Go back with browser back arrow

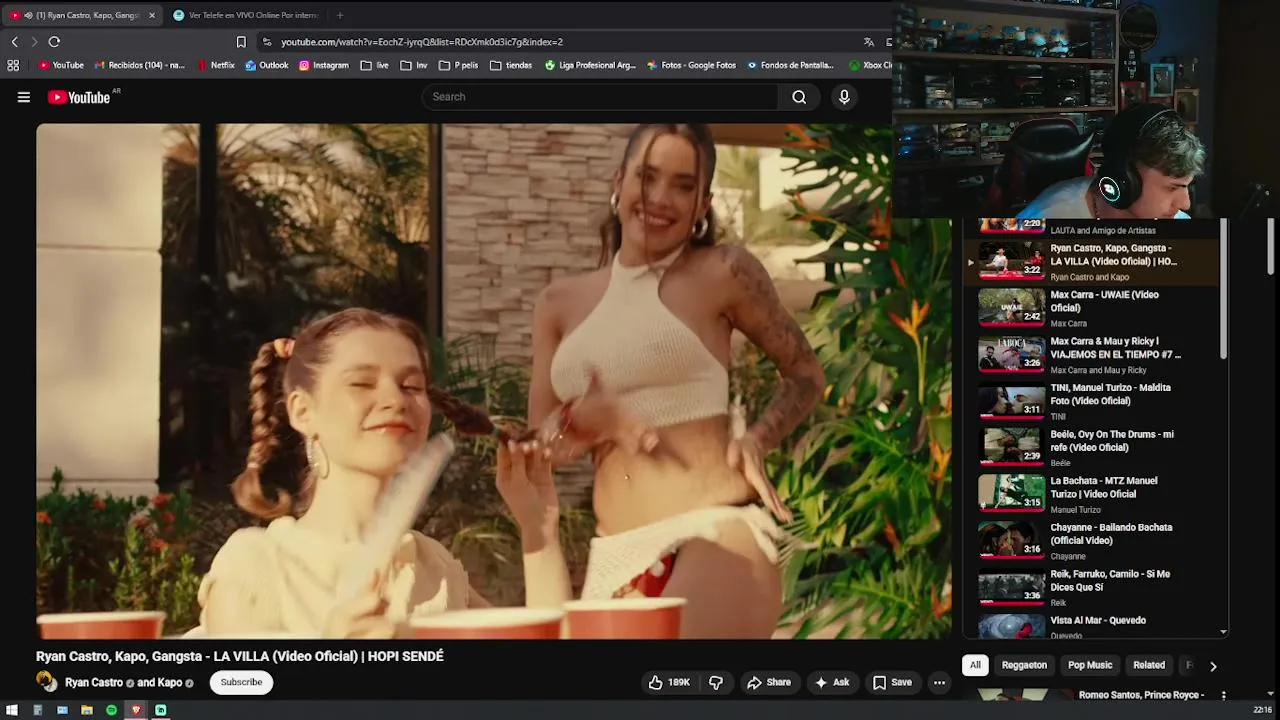[14, 42]
